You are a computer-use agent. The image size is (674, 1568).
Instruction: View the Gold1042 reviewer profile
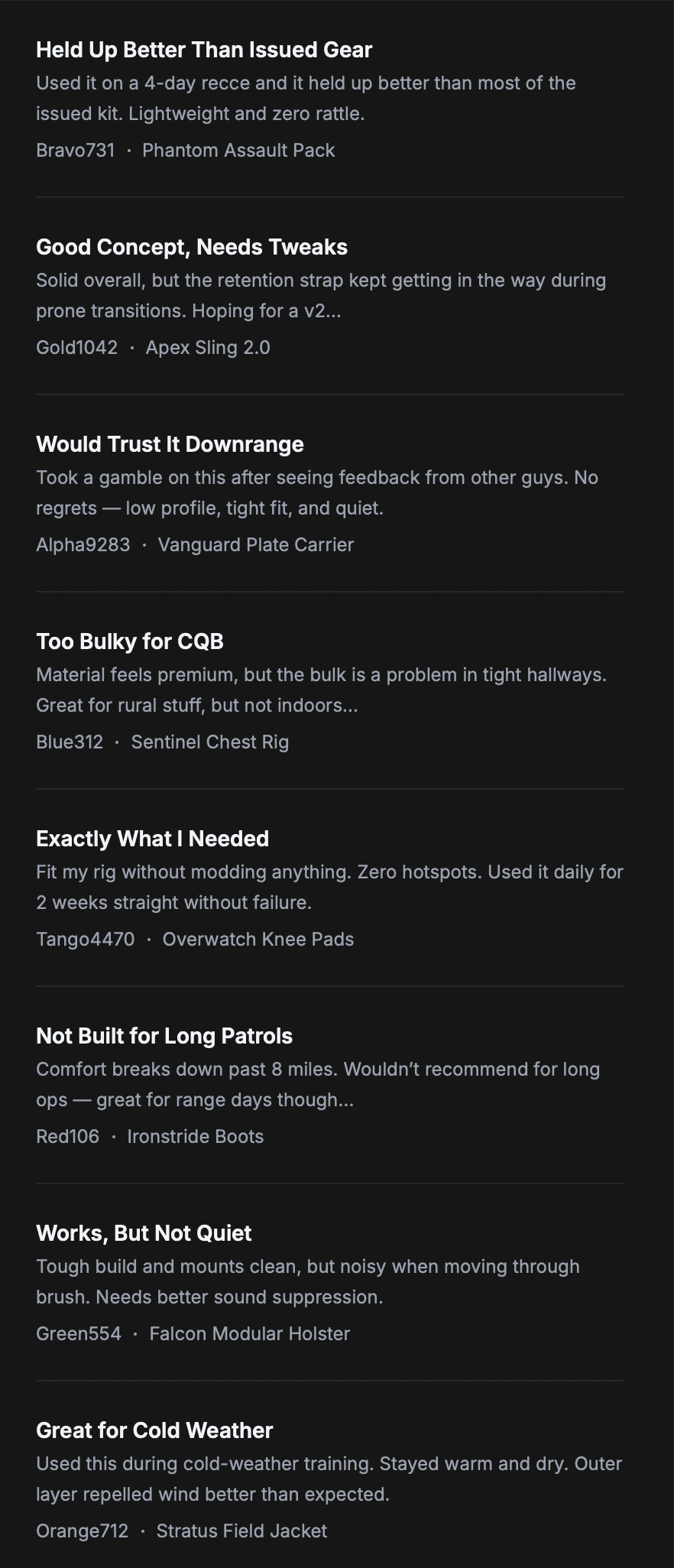[x=76, y=347]
